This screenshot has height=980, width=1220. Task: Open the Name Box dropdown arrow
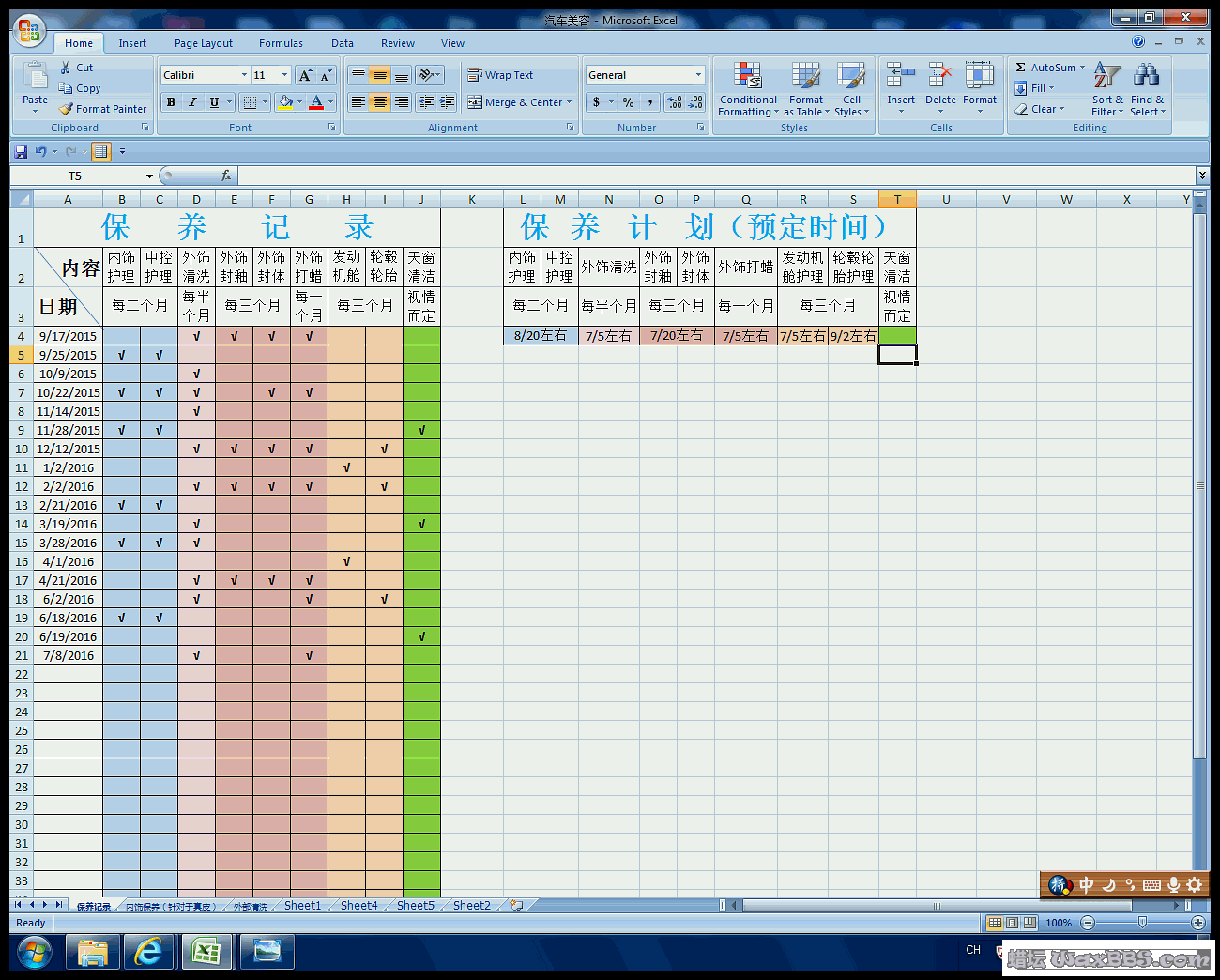click(149, 176)
